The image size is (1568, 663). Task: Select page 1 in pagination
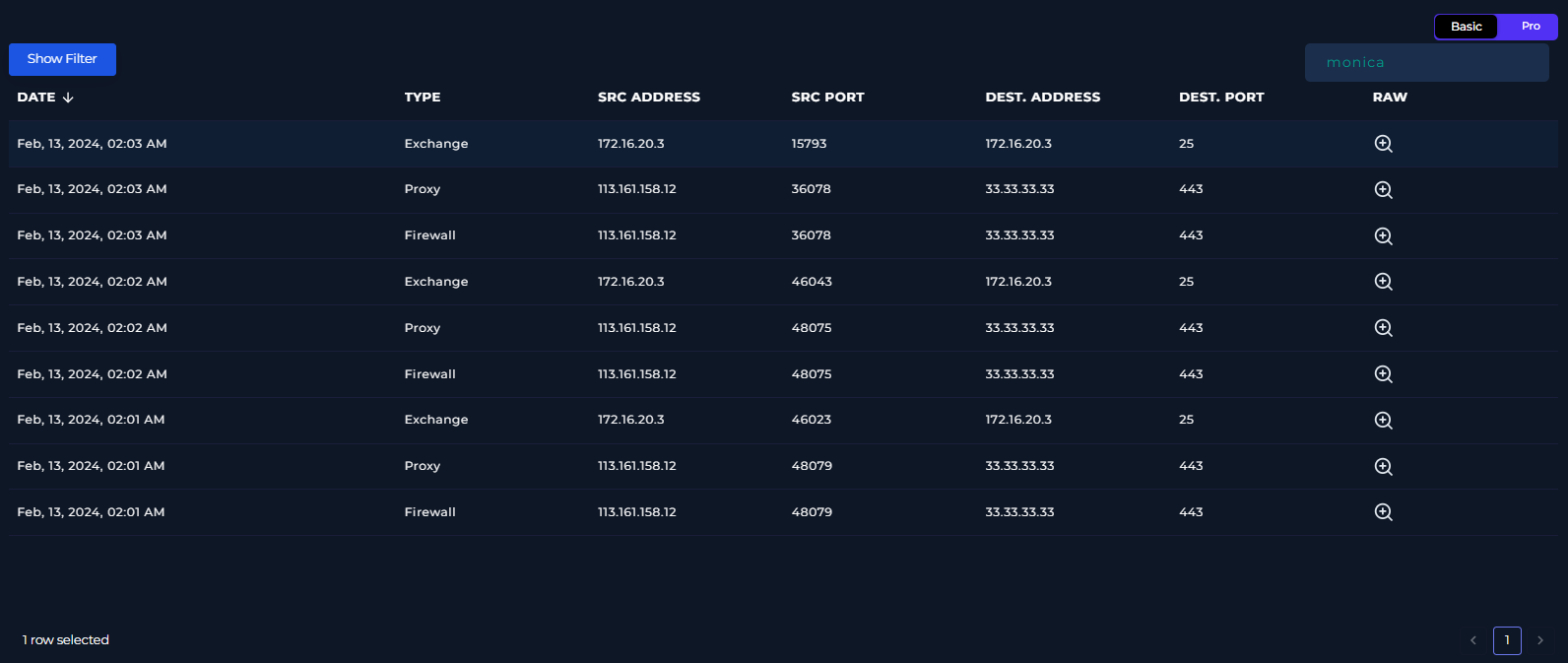1507,640
